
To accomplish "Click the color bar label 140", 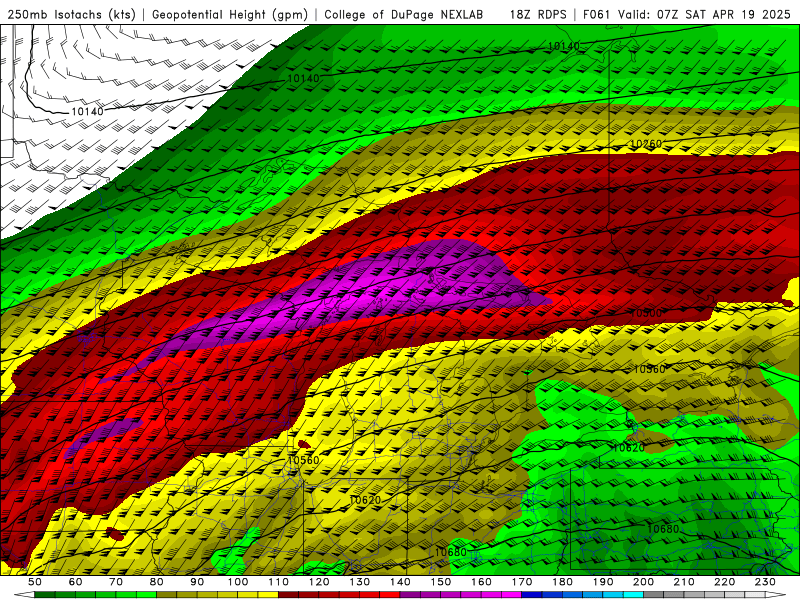I will pos(400,582).
